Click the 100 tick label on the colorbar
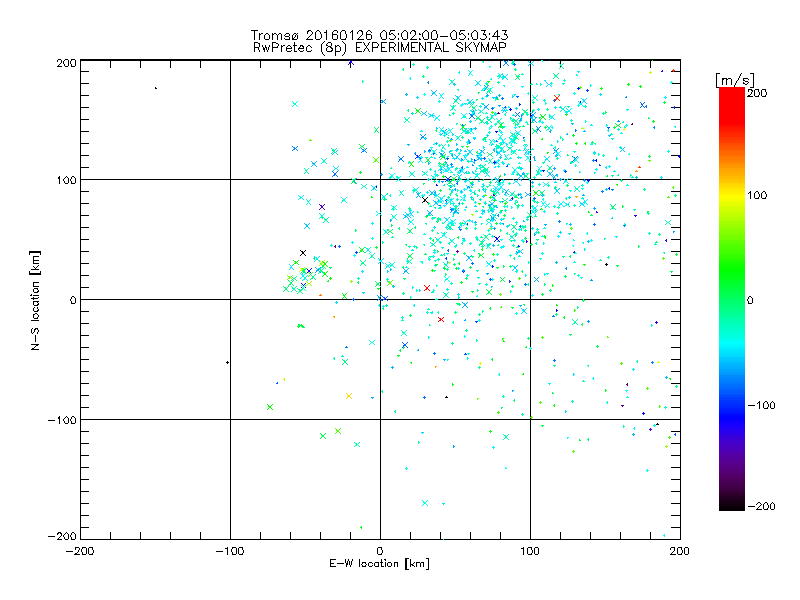 click(757, 195)
